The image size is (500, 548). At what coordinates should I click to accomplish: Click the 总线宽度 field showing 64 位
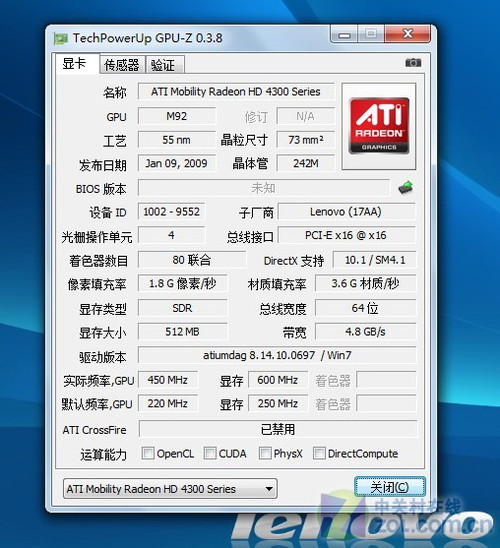point(365,308)
